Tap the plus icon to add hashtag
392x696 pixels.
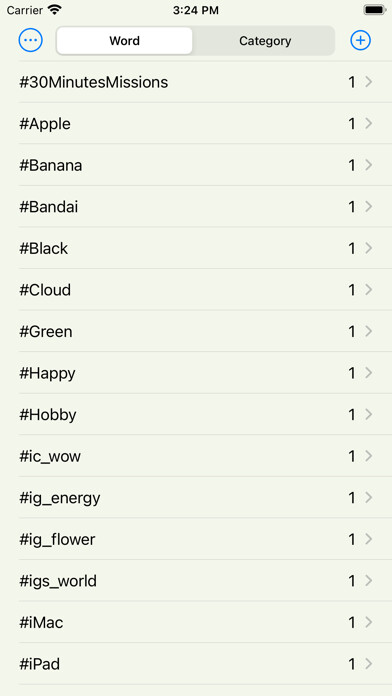pos(360,40)
